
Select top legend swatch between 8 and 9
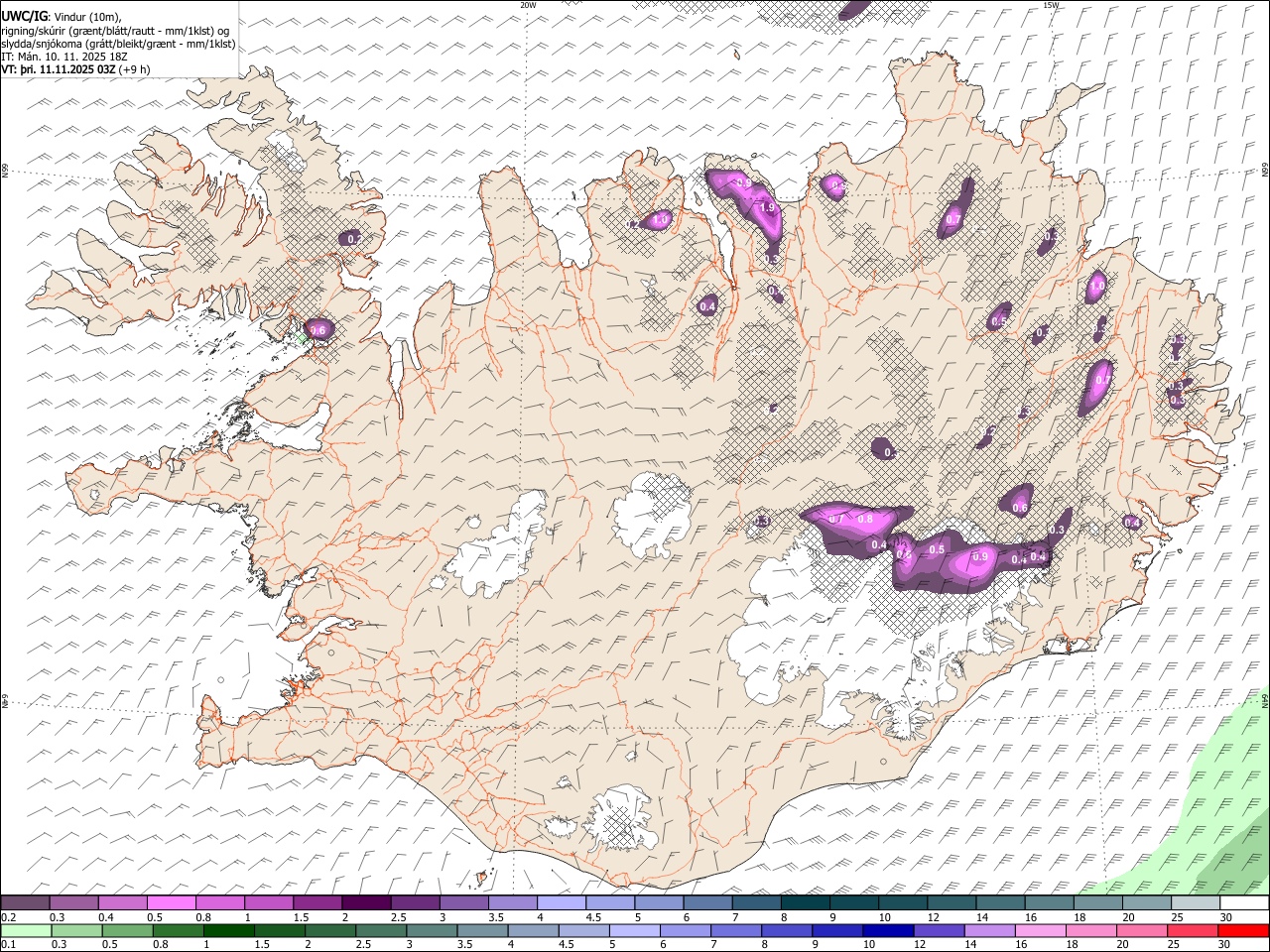click(805, 903)
